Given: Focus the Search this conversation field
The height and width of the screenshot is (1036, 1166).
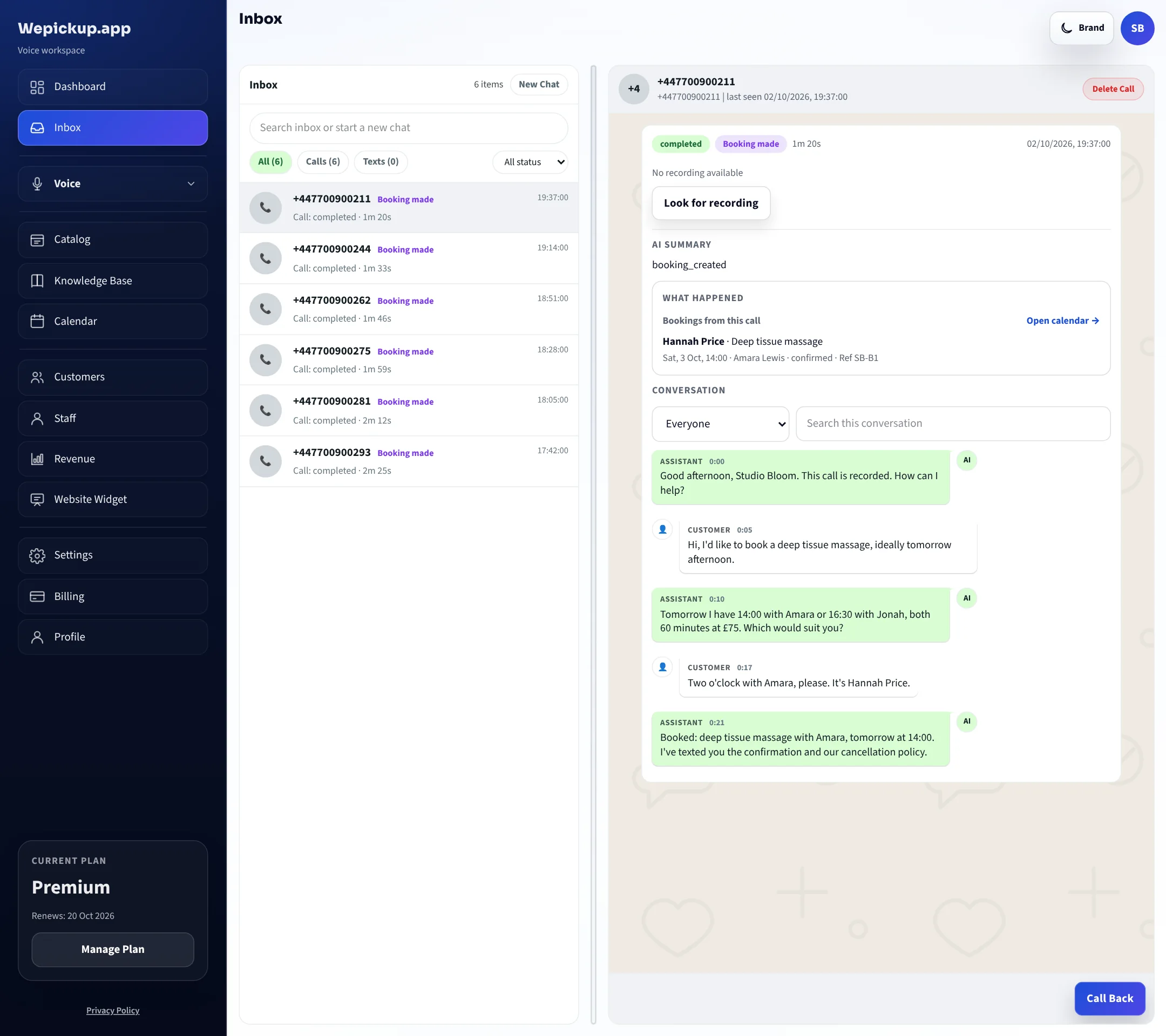Looking at the screenshot, I should 953,424.
